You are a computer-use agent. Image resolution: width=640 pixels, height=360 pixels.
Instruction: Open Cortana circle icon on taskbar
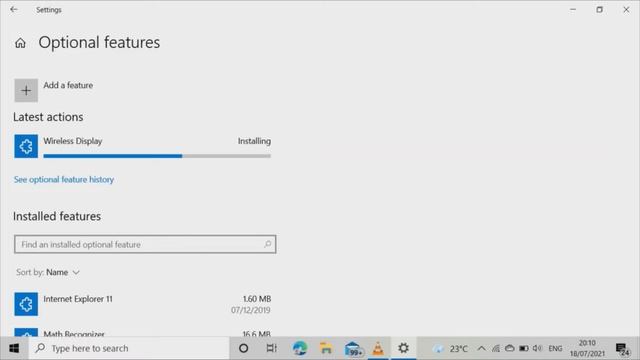coord(244,348)
